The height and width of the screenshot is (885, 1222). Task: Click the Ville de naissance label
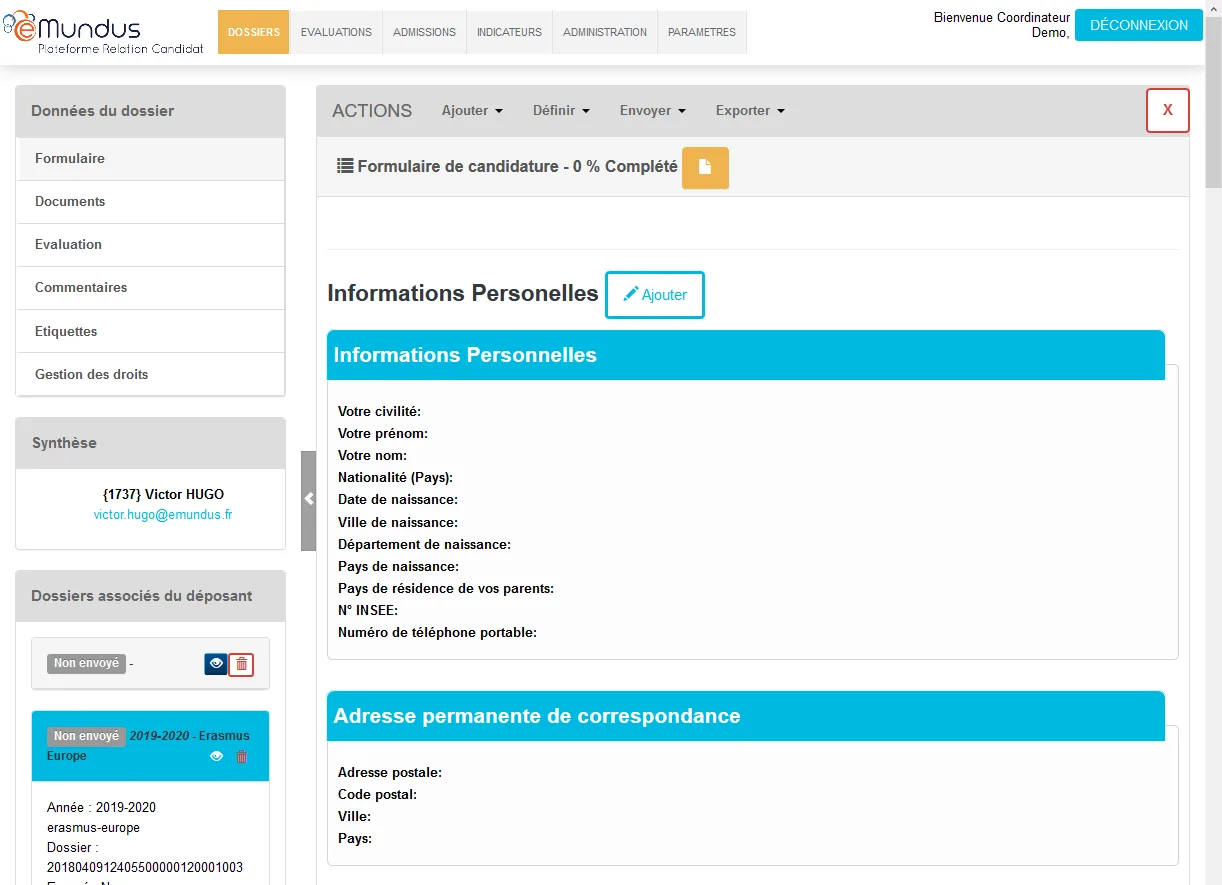[x=398, y=522]
